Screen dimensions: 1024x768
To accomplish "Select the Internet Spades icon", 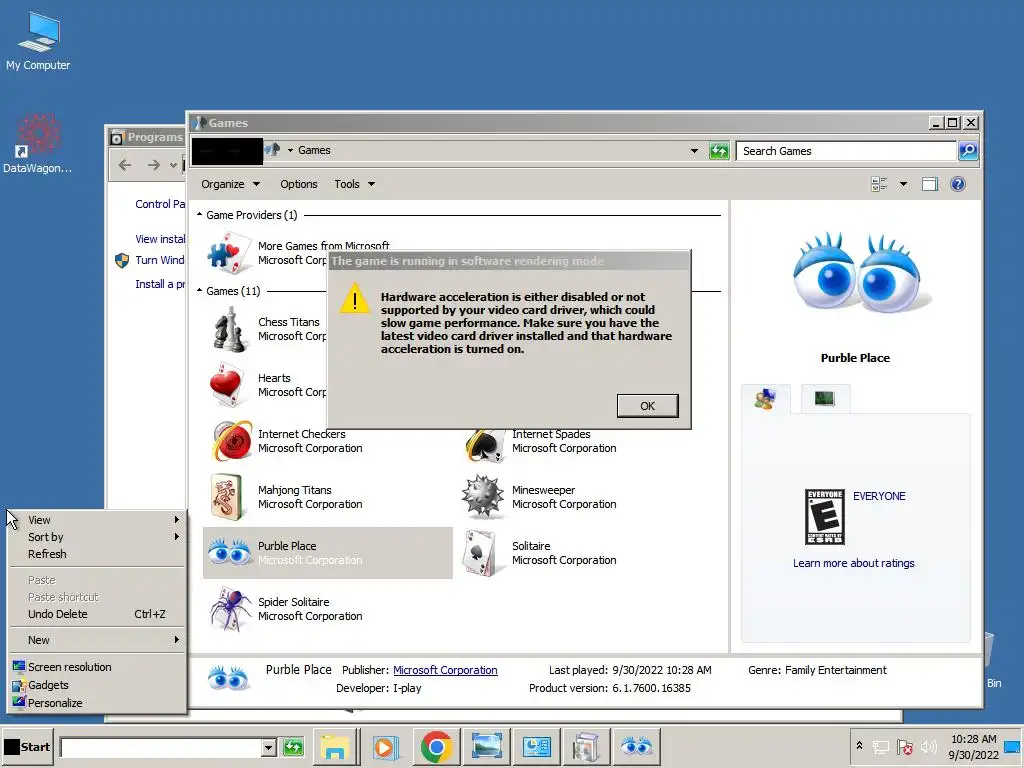I will [485, 444].
